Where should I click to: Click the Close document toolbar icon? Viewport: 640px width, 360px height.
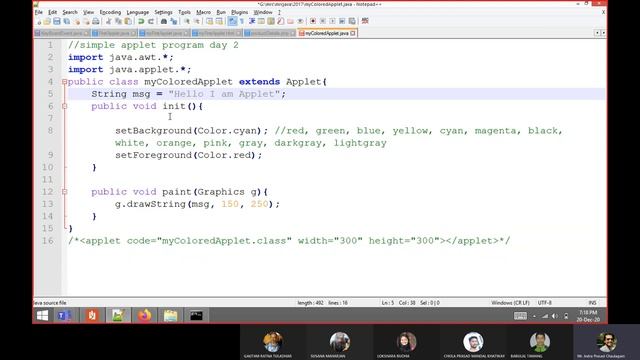click(x=77, y=21)
